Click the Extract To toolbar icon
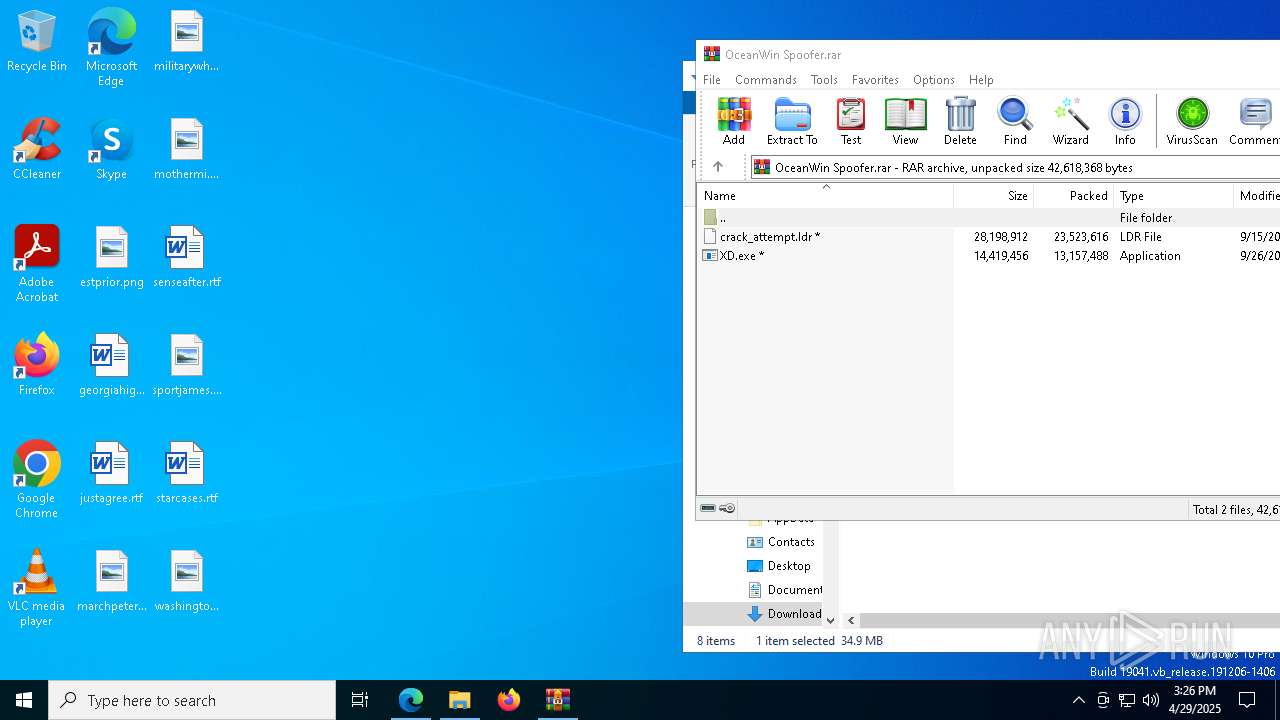1280x720 pixels. 792,121
